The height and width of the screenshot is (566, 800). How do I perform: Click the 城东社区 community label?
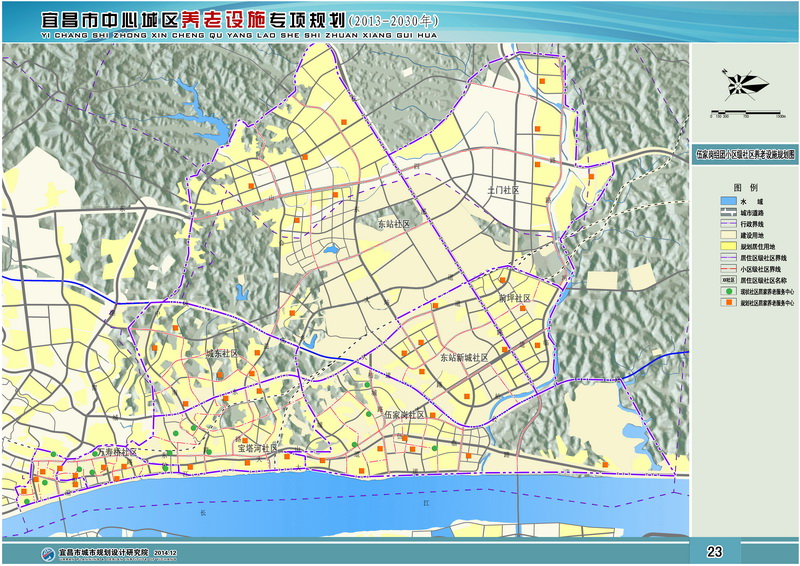(221, 354)
